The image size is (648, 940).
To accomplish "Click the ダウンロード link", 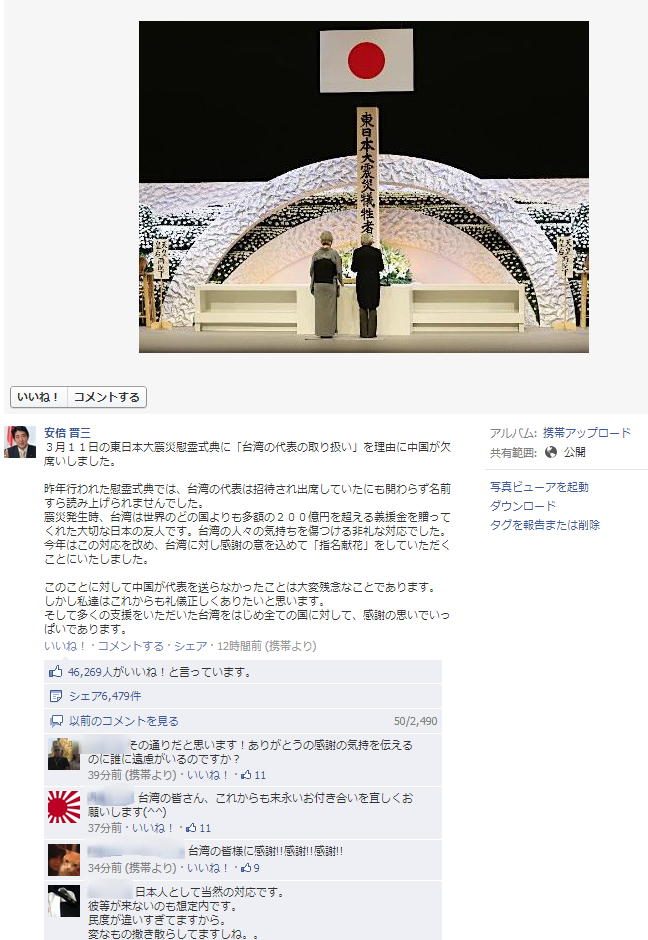I will 523,506.
